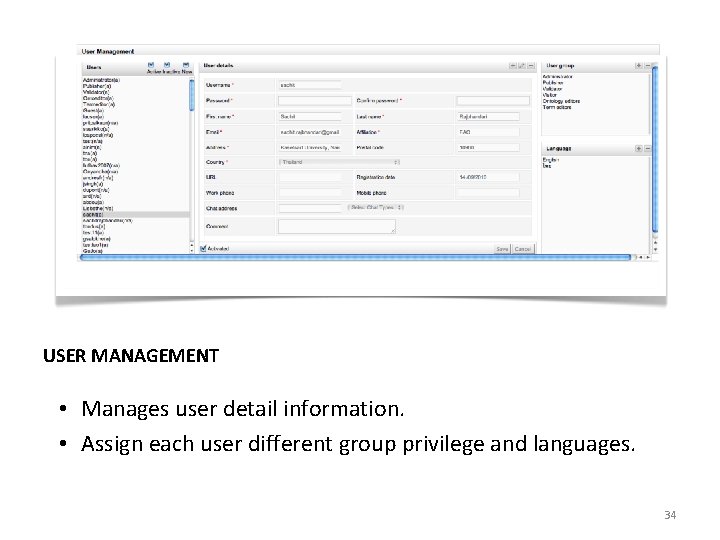
Task: Click the Chat address input field
Action: 310,208
